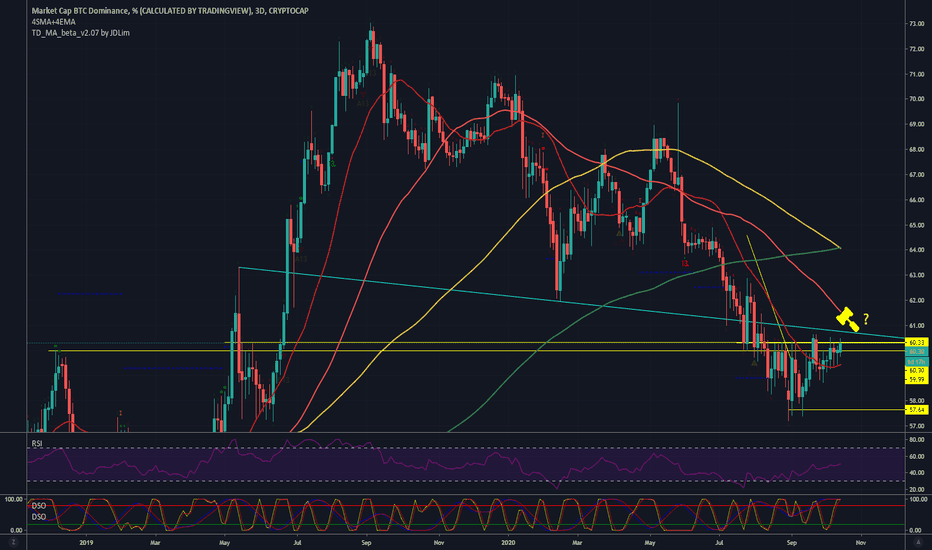Click the 60.33 yellow price label
The image size is (932, 550).
[917, 342]
